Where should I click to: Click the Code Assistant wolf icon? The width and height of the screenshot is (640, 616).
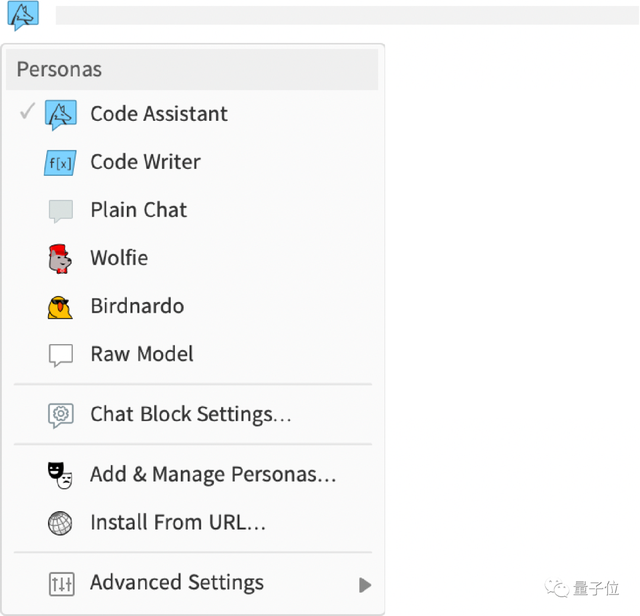coord(61,115)
